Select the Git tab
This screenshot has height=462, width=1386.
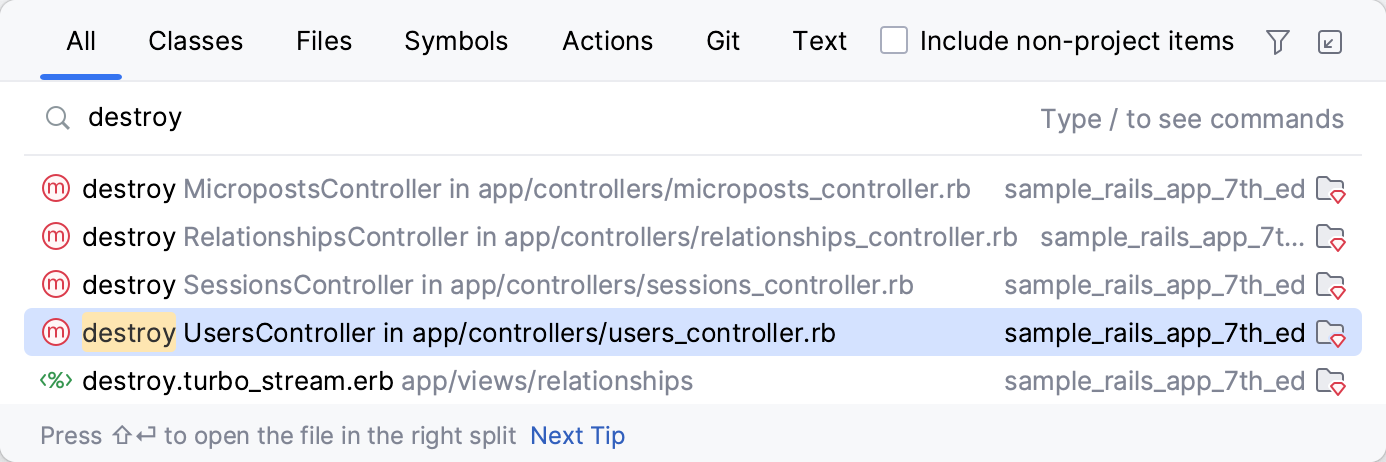723,41
